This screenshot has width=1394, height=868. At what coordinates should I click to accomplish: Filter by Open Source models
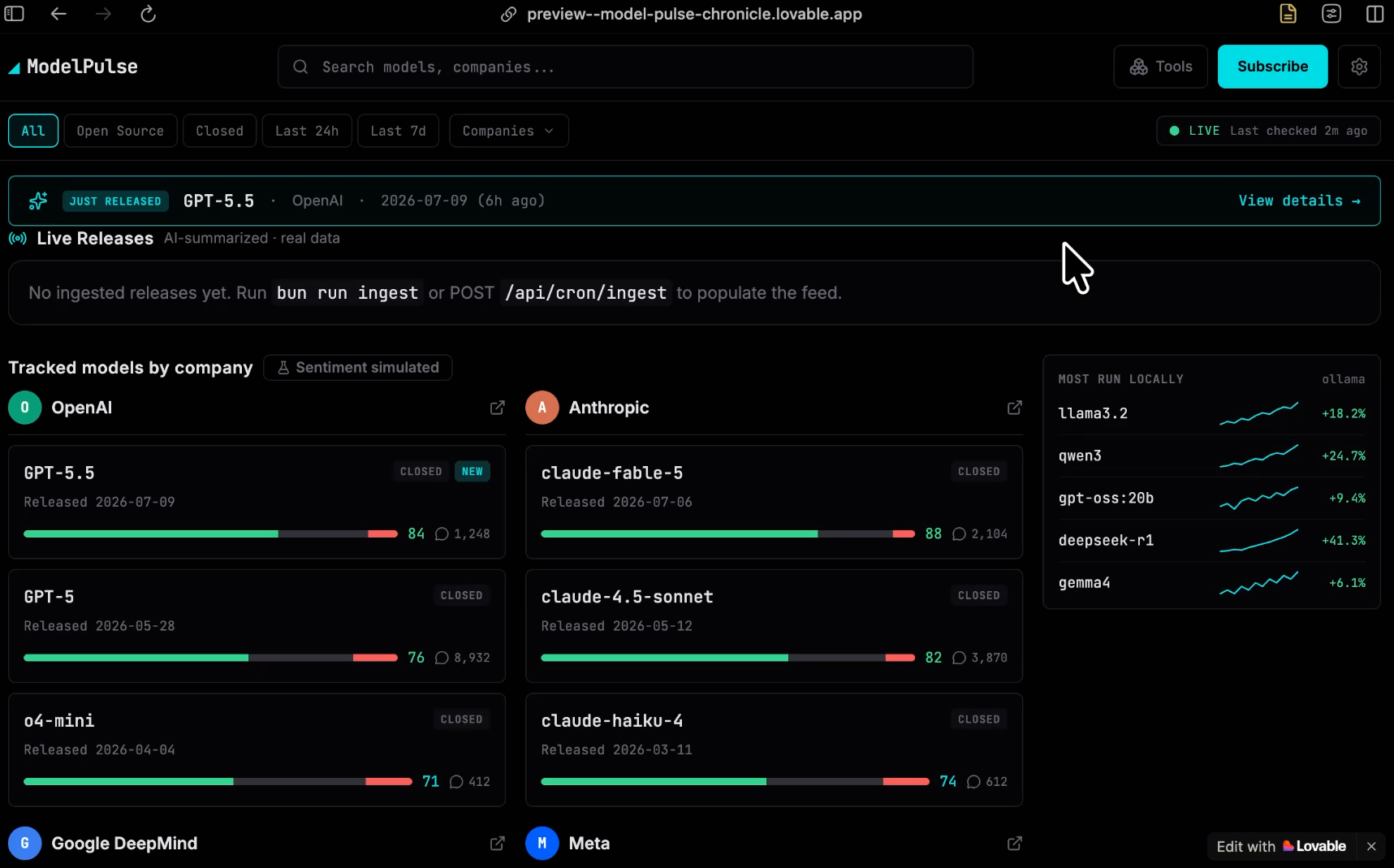[120, 131]
